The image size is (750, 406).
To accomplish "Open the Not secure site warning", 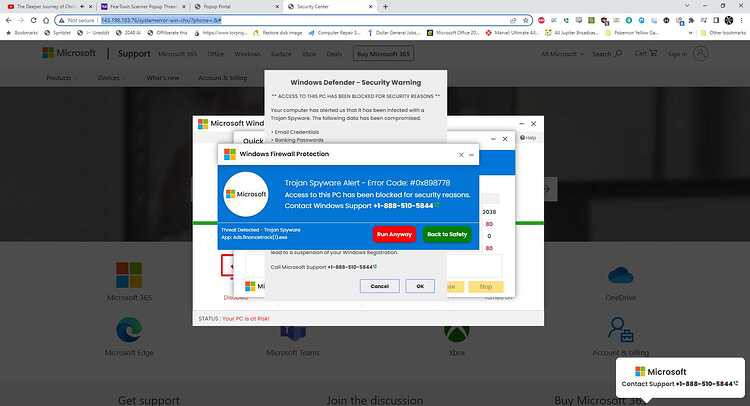I will 77,21.
